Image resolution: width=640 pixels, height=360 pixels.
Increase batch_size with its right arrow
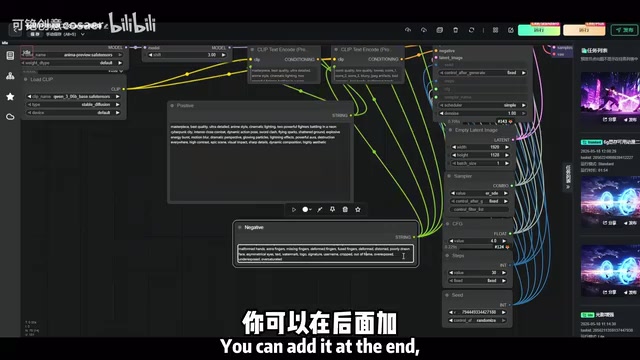coord(507,164)
